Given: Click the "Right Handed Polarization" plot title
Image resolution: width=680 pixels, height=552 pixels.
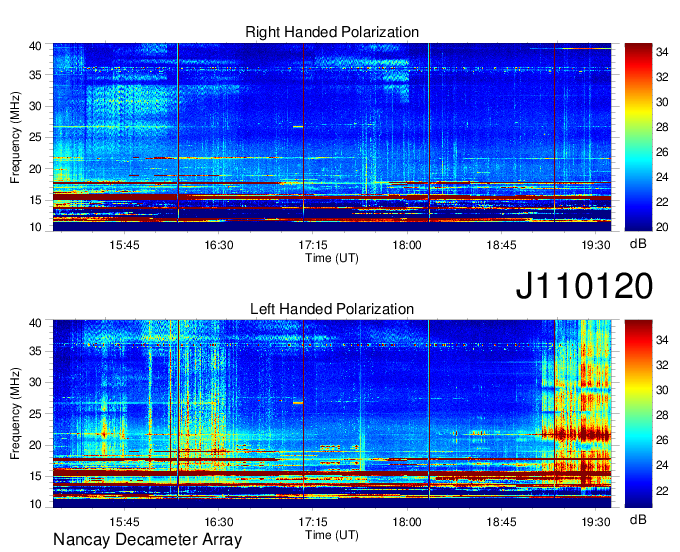Looking at the screenshot, I should 332,32.
